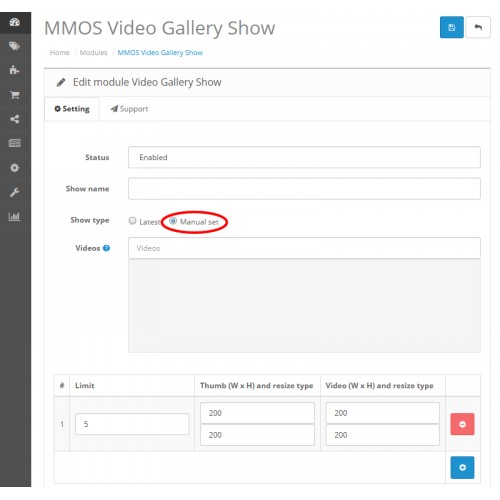This screenshot has height=500, width=500.
Task: Add a new row with blue plus button
Action: (x=462, y=467)
